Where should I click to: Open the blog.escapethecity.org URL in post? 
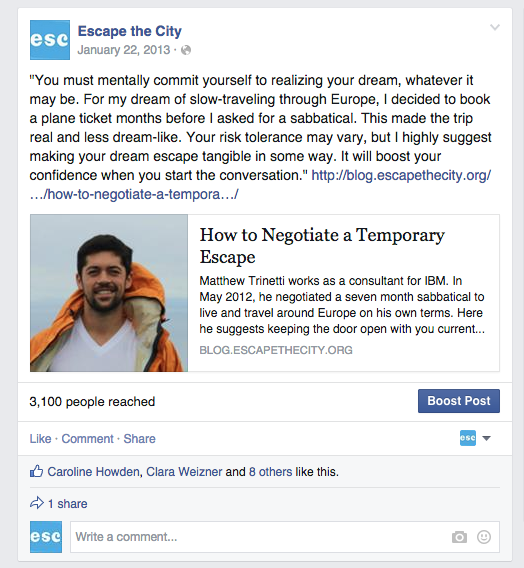[260, 185]
